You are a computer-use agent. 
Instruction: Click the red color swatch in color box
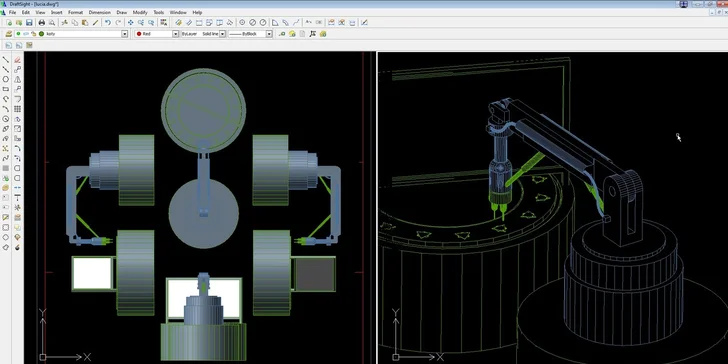[x=139, y=34]
